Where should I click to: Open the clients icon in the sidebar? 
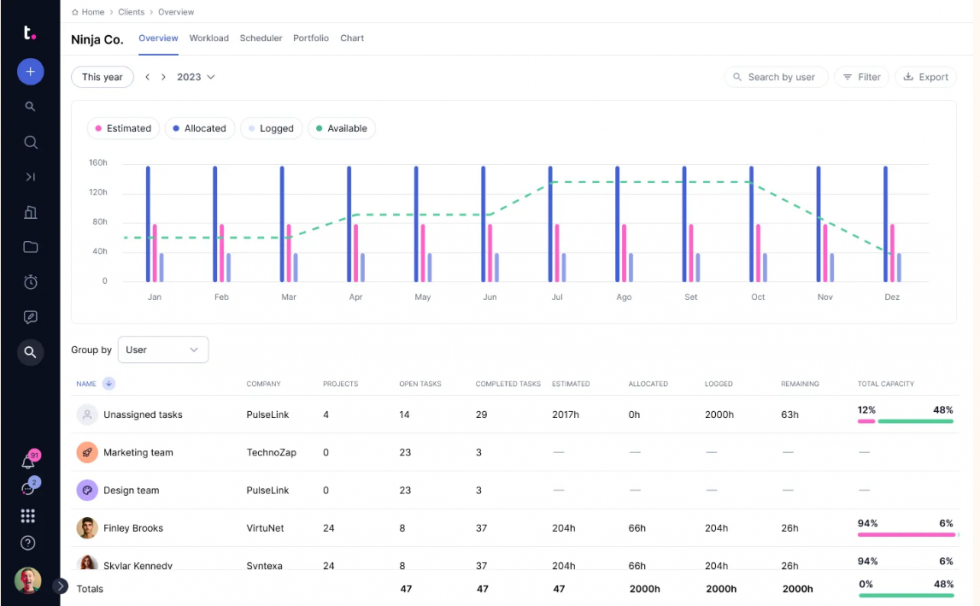coord(30,212)
